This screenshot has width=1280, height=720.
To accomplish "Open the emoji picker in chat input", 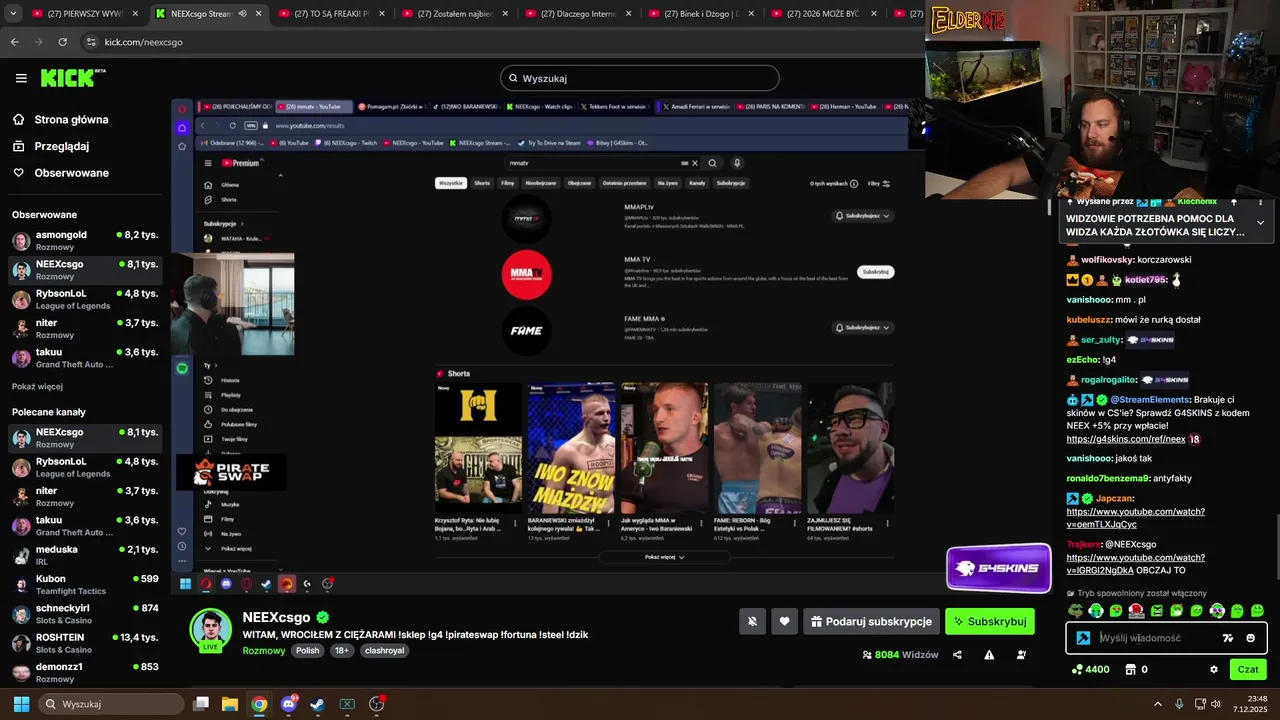I will point(1250,638).
